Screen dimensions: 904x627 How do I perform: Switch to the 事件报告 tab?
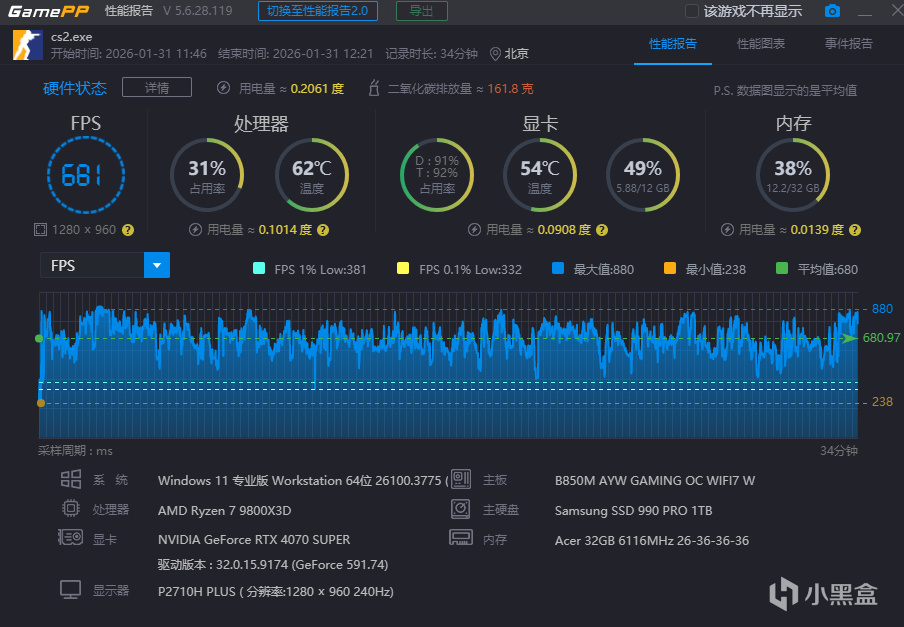point(849,44)
